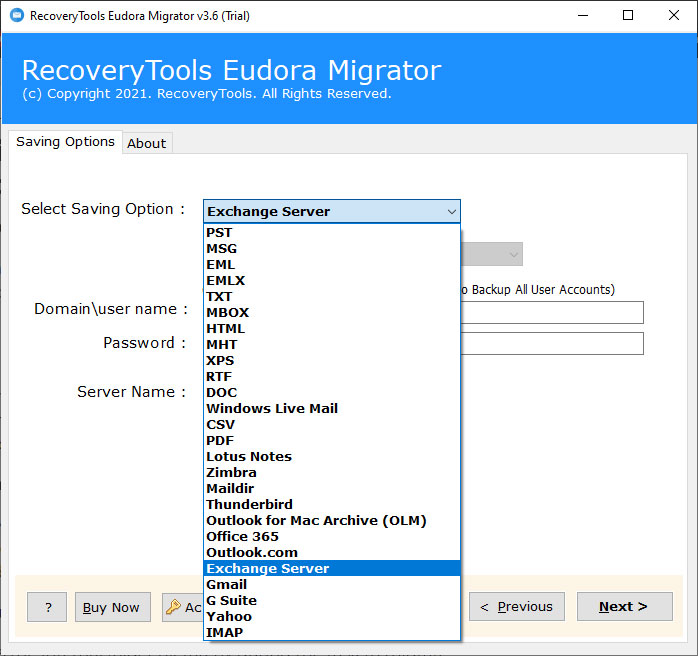Click the Domain\user name input field
The width and height of the screenshot is (698, 656).
tap(552, 312)
